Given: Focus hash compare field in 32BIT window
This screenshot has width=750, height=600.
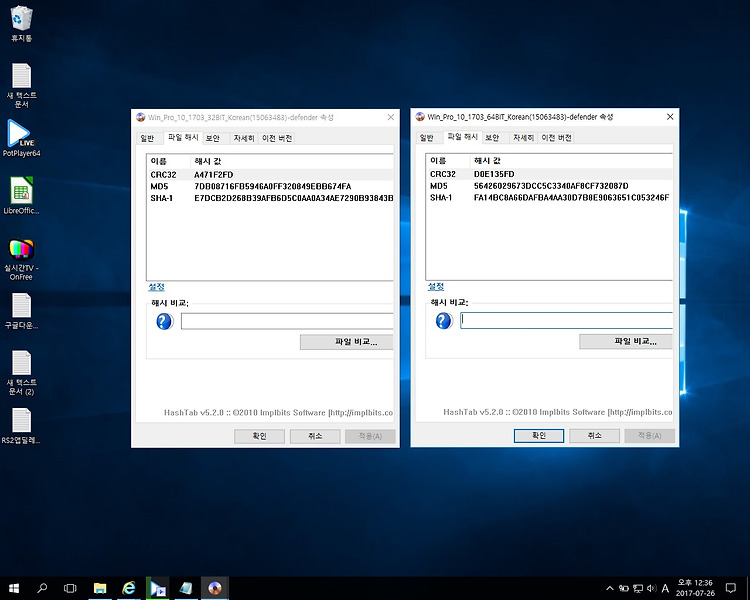Looking at the screenshot, I should (287, 321).
